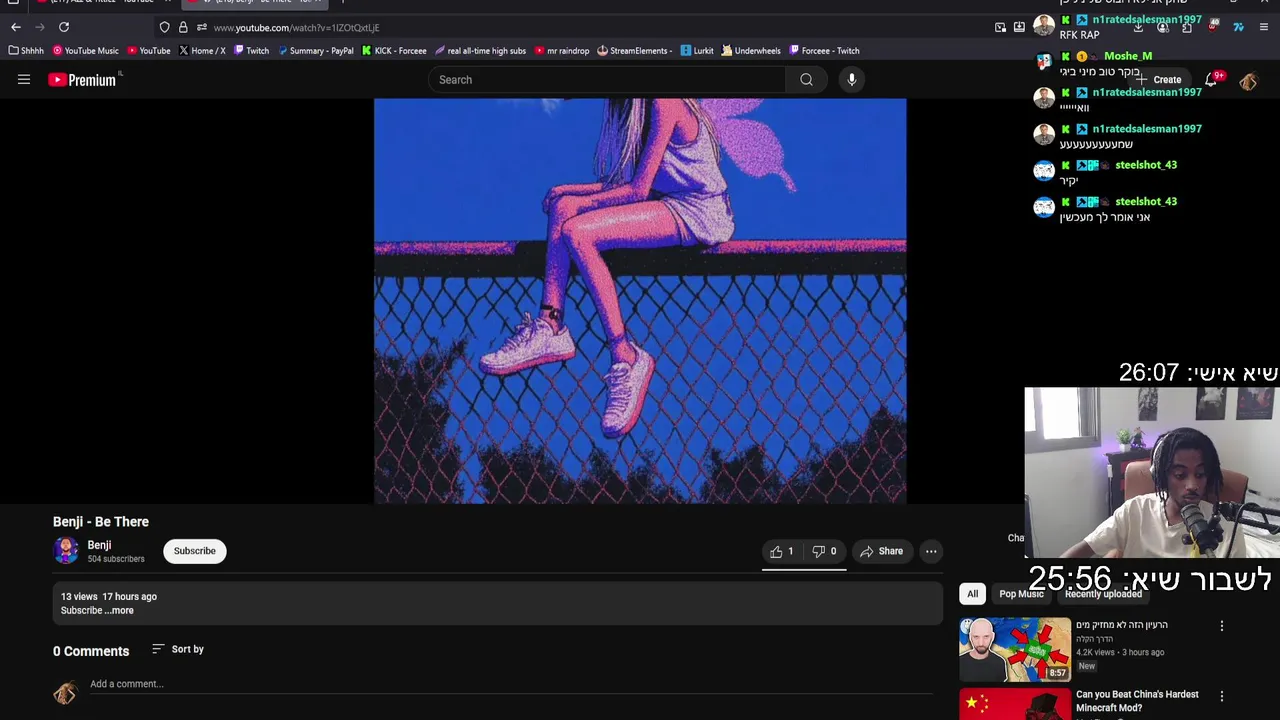Open options menu for the Hebrew video suggestion
This screenshot has height=720, width=1280.
(1221, 626)
